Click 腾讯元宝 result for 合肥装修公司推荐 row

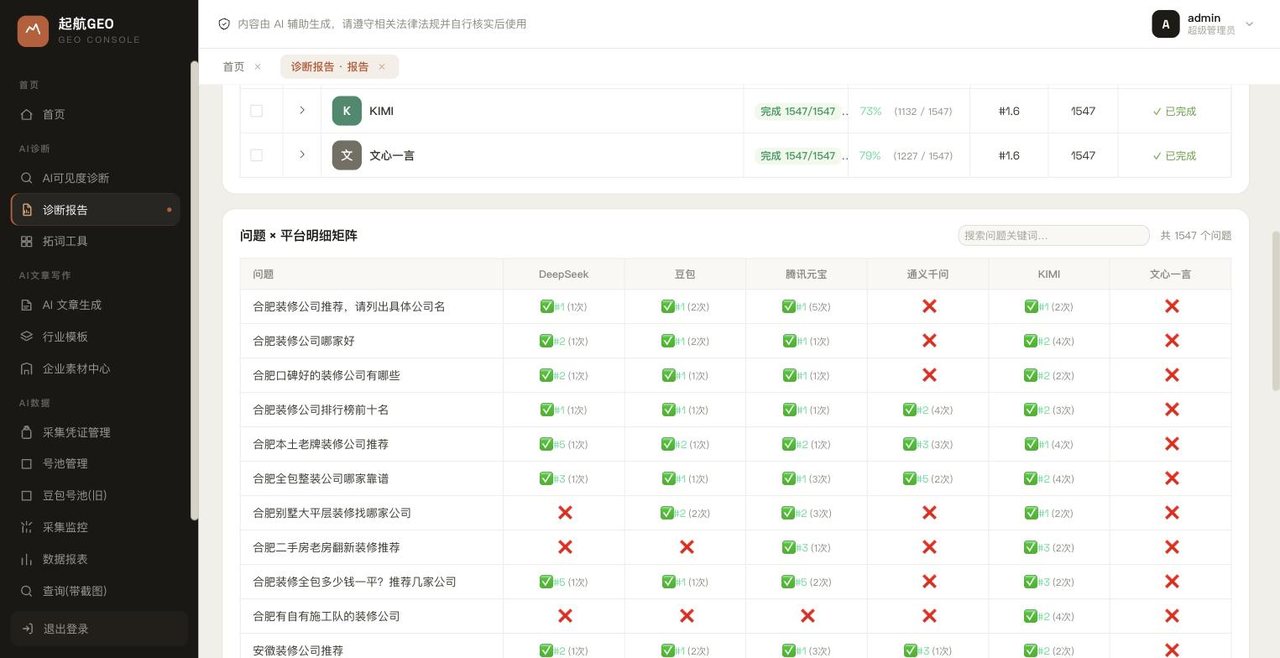[x=806, y=307]
